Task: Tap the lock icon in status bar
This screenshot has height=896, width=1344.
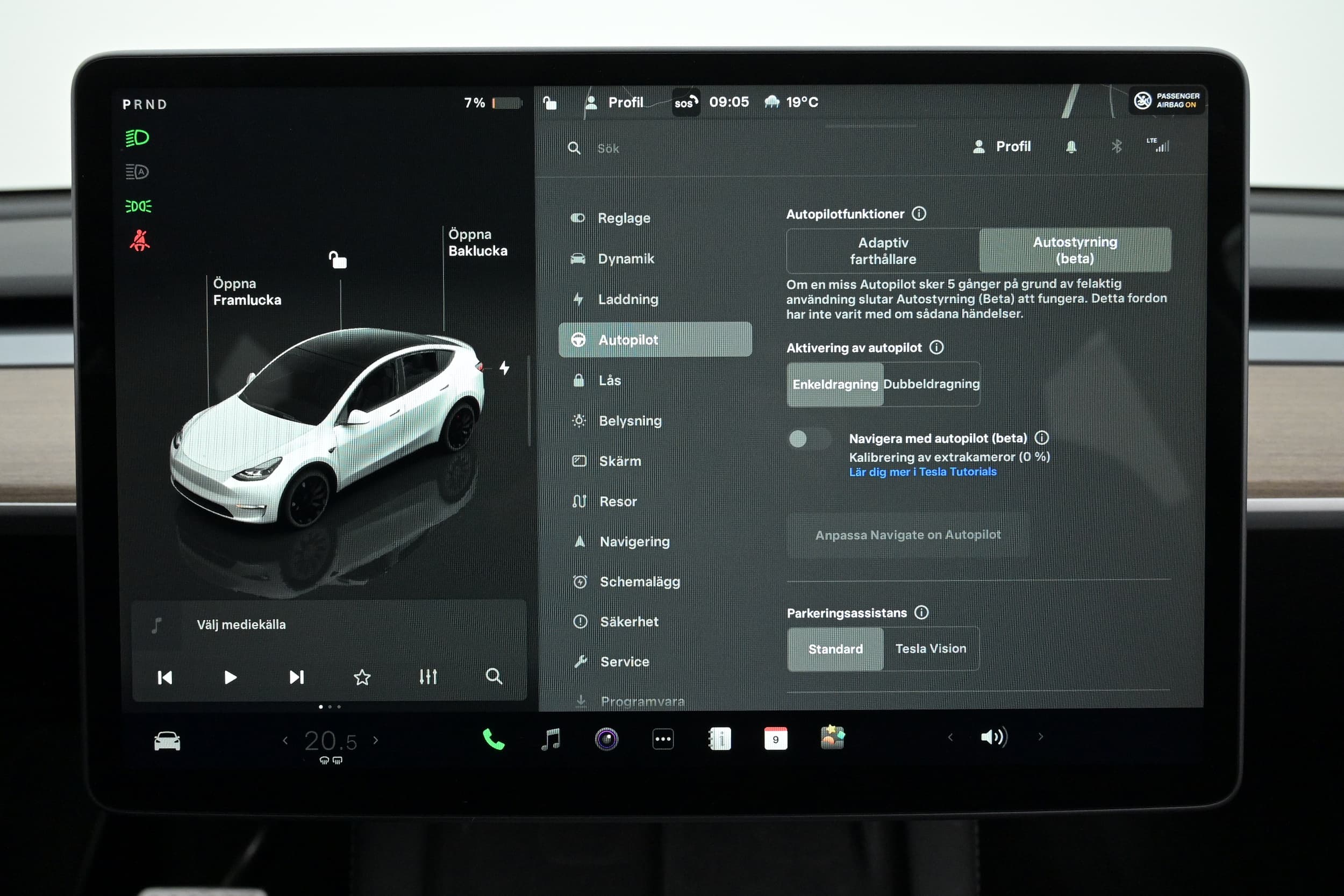Action: tap(550, 103)
